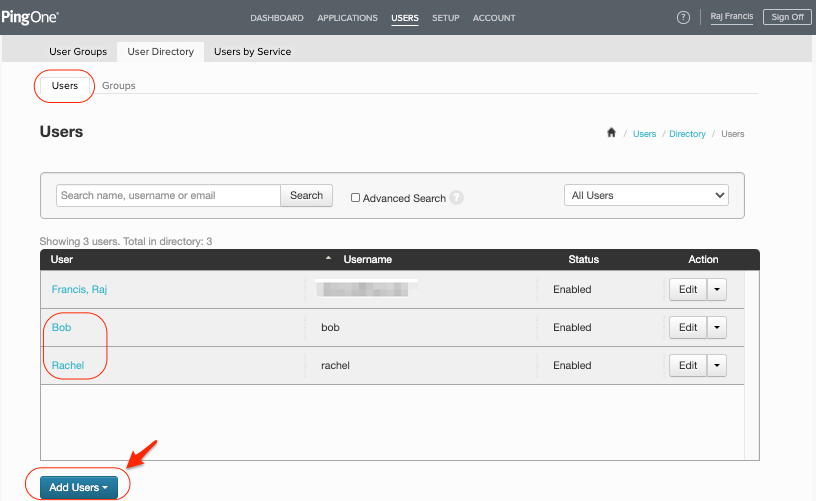816x501 pixels.
Task: Click the Search button
Action: click(x=306, y=195)
